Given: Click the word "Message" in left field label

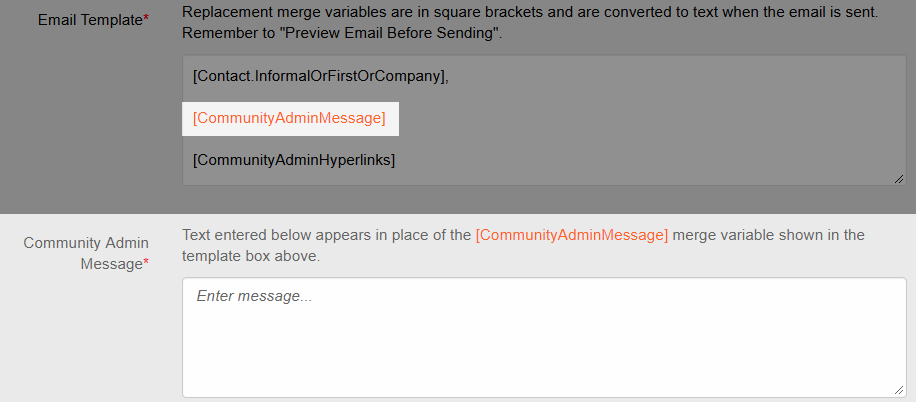Looking at the screenshot, I should pos(112,264).
